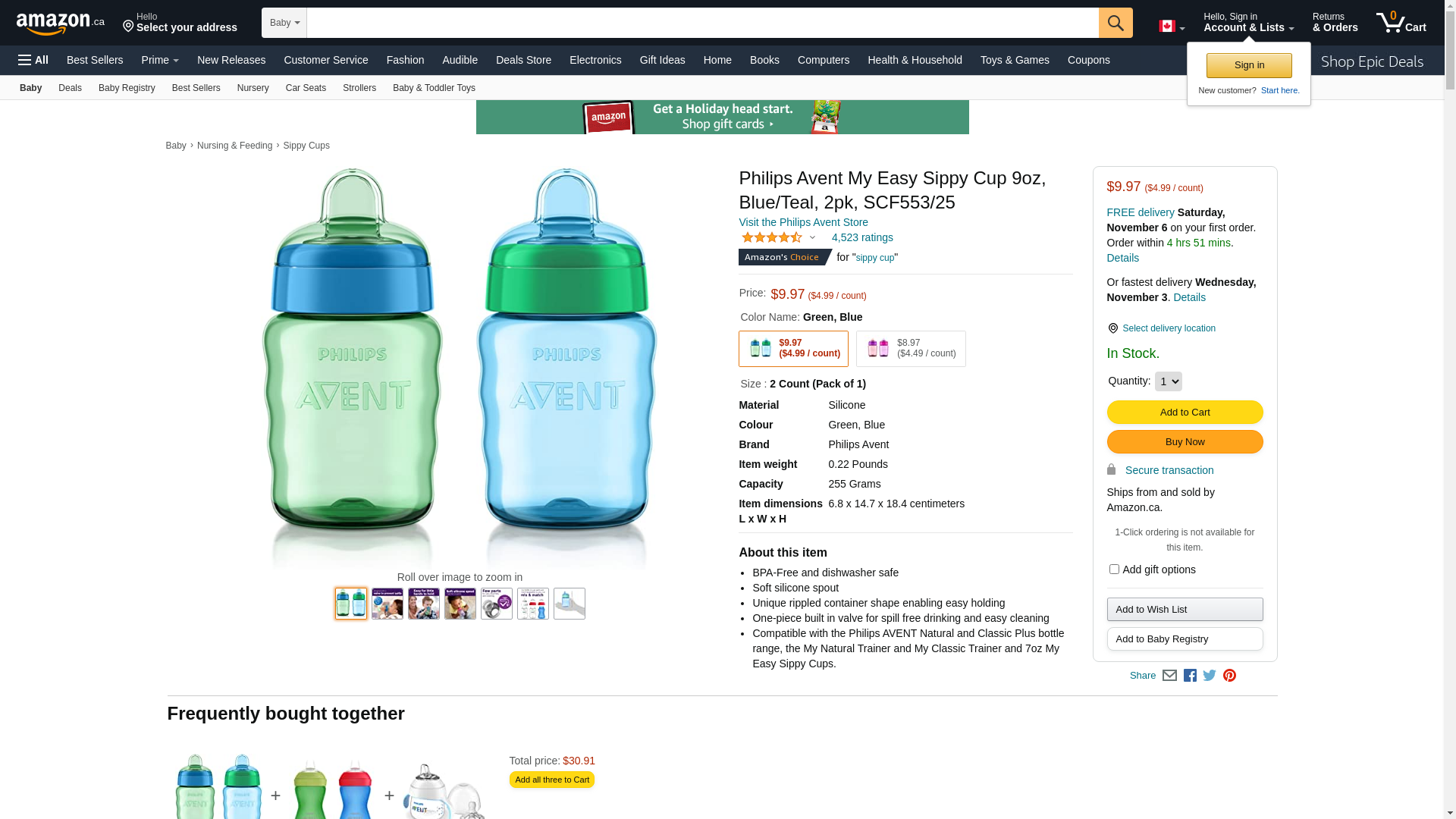This screenshot has width=1456, height=819.
Task: Share on Facebook icon
Action: tap(1190, 676)
